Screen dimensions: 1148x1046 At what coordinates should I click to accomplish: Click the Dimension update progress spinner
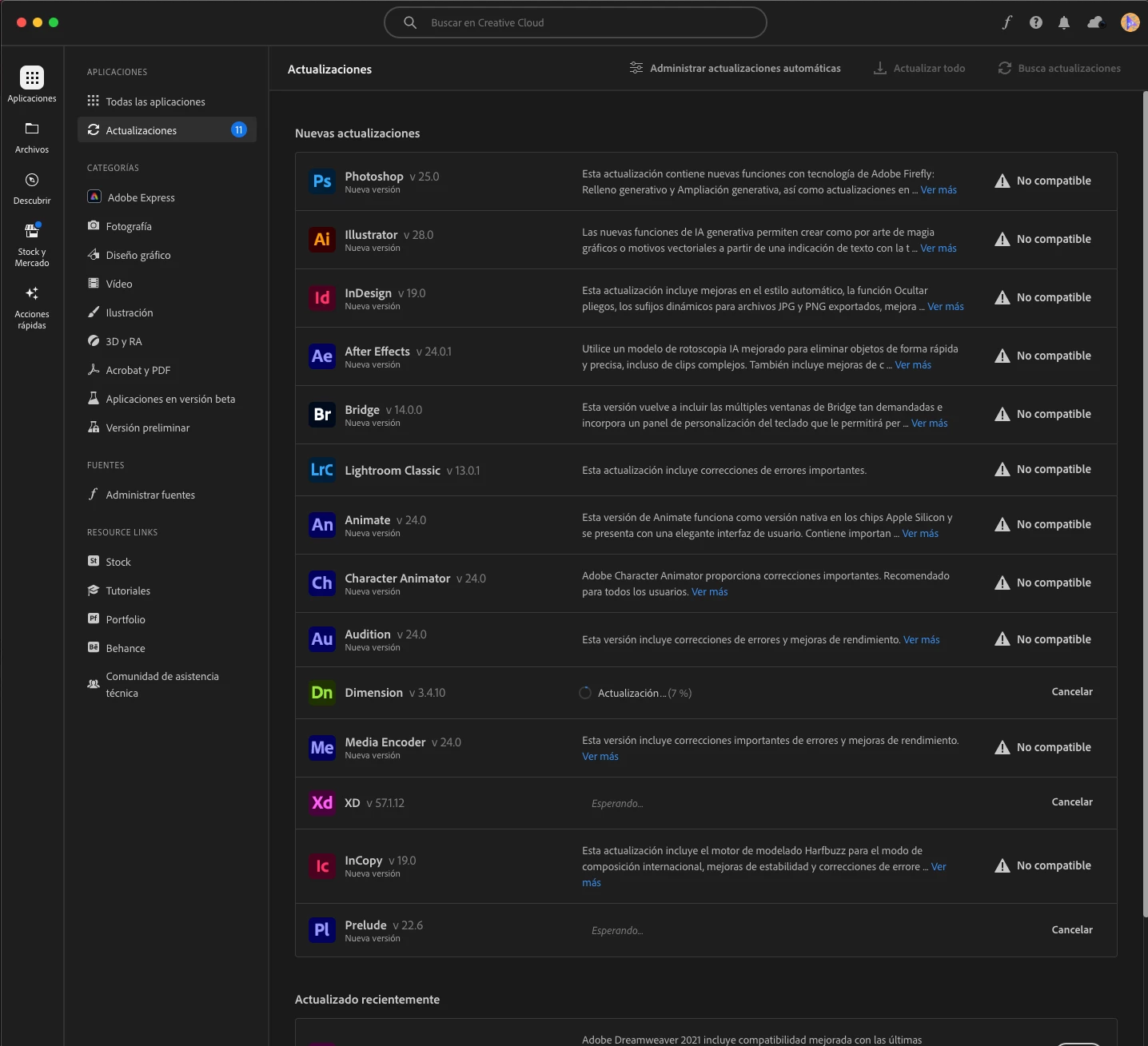(x=585, y=693)
